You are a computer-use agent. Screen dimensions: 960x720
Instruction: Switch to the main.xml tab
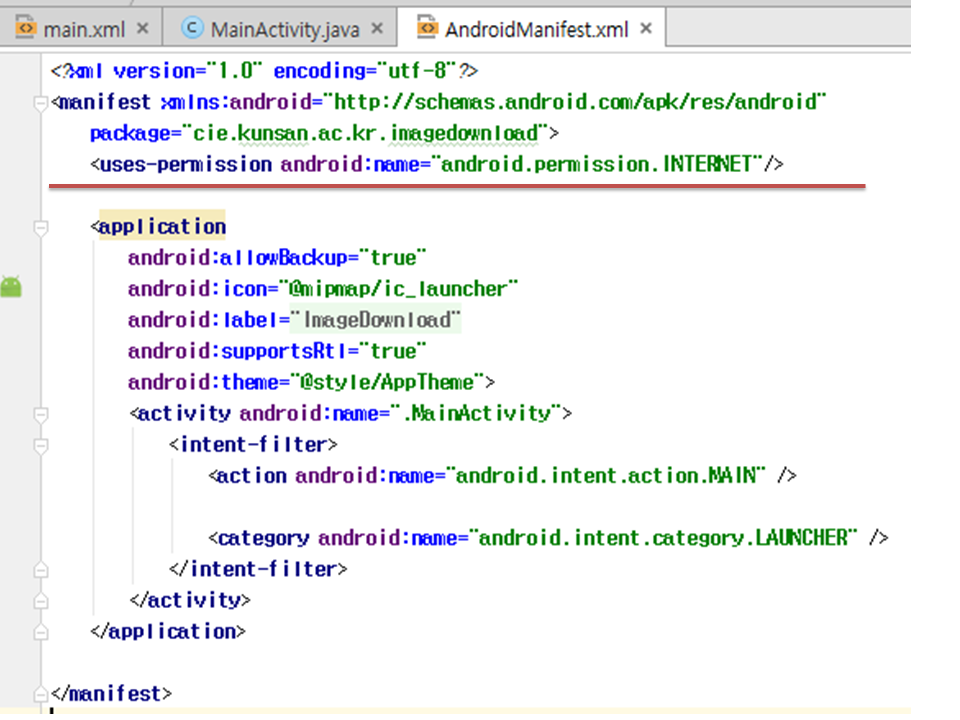tap(83, 29)
